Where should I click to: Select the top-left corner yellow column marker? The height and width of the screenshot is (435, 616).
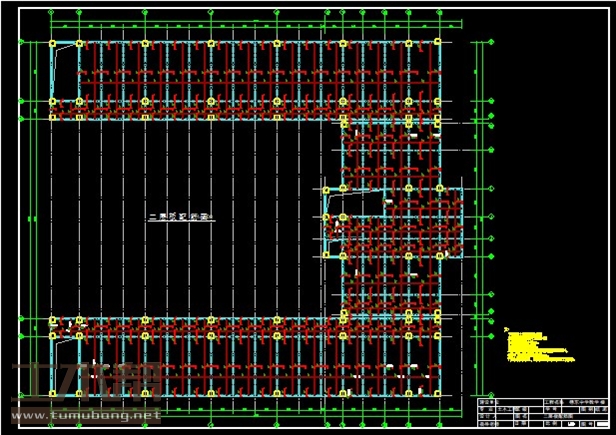pos(53,43)
